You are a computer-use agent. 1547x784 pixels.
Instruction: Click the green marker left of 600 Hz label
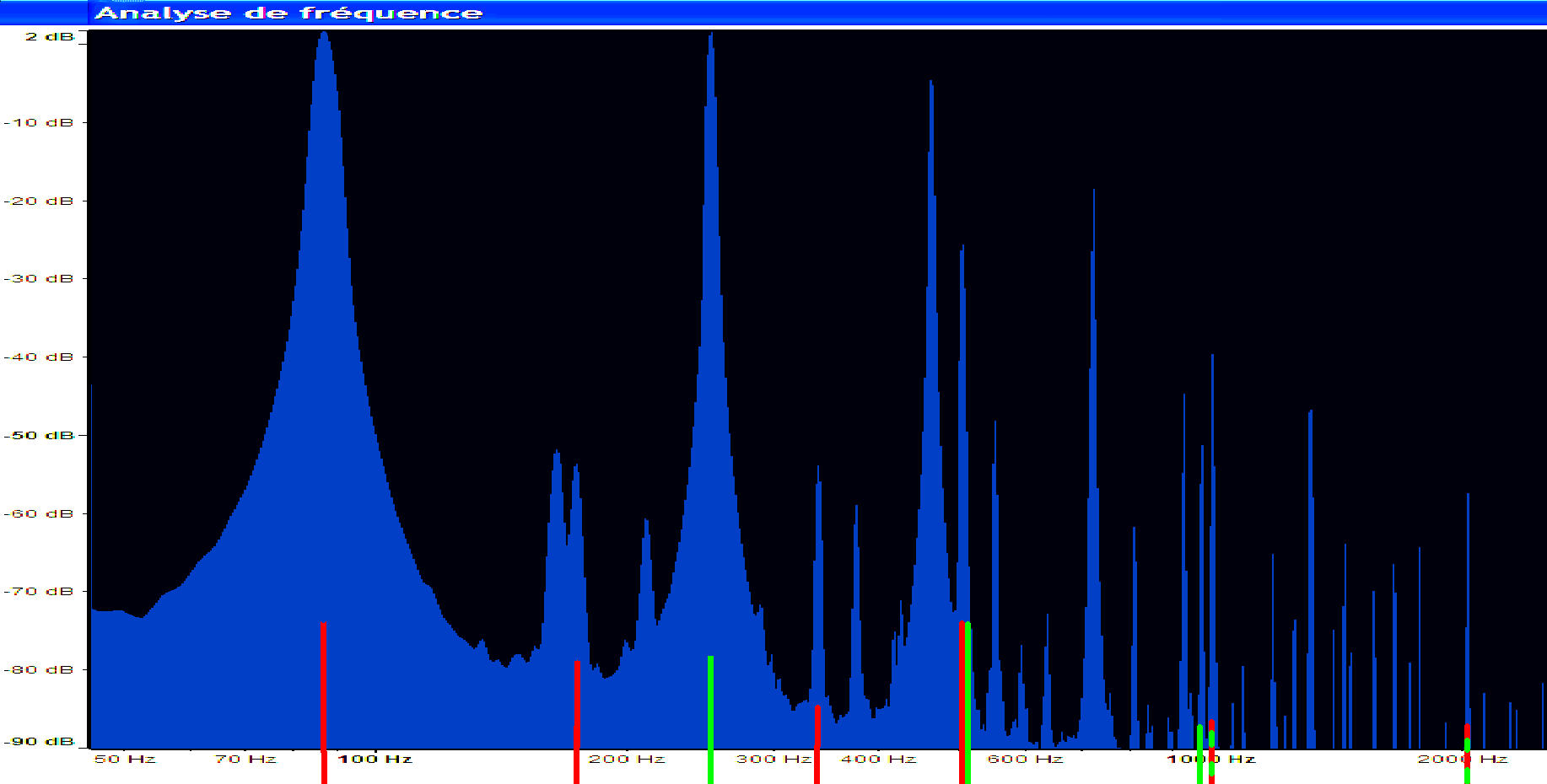click(968, 702)
